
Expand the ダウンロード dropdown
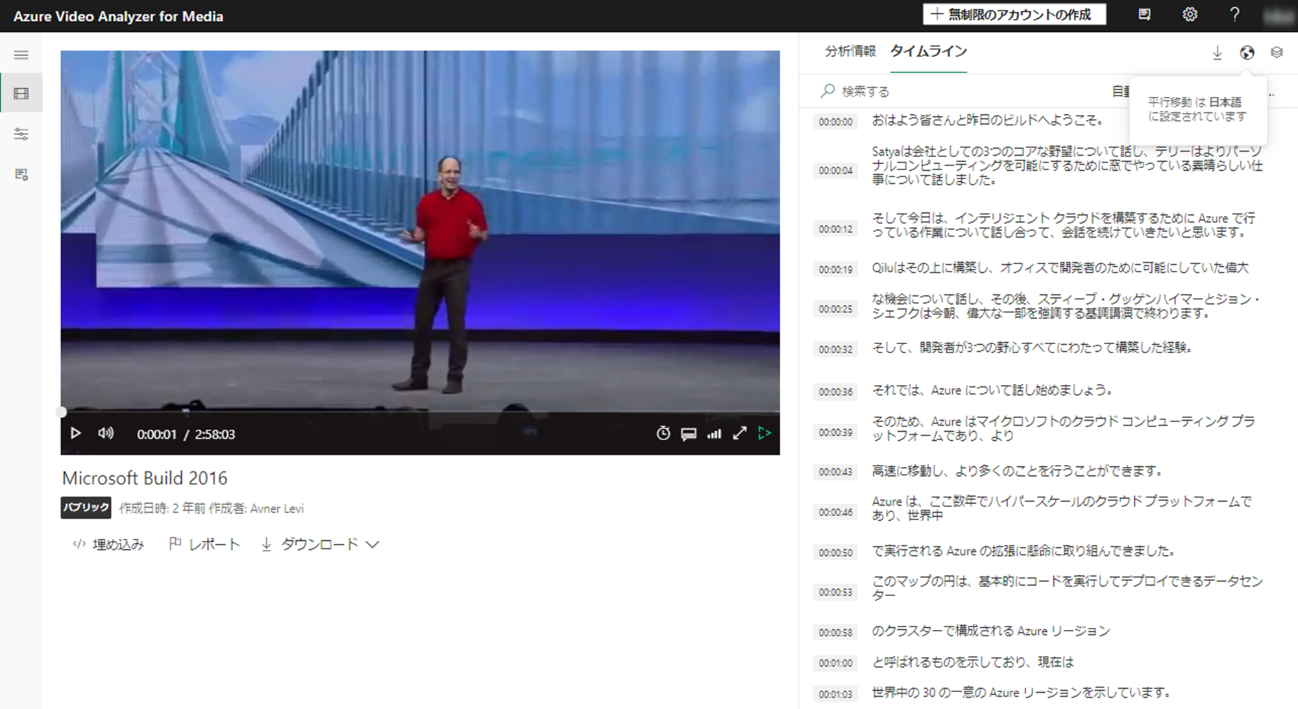(320, 545)
